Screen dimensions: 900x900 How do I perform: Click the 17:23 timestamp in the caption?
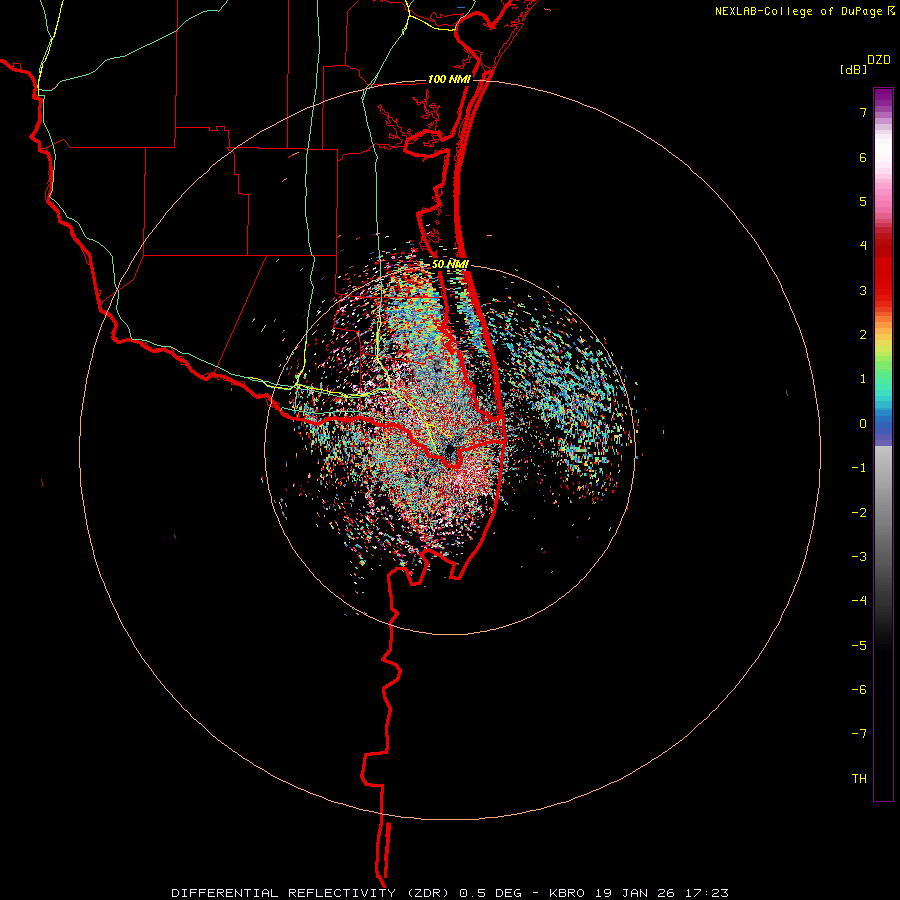pos(707,893)
